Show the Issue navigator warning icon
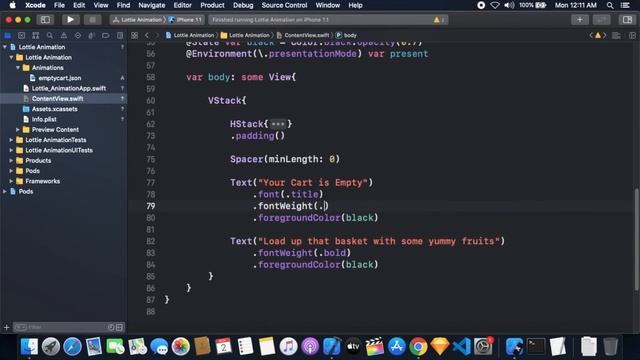Viewport: 640px width, 360px height. [x=64, y=36]
